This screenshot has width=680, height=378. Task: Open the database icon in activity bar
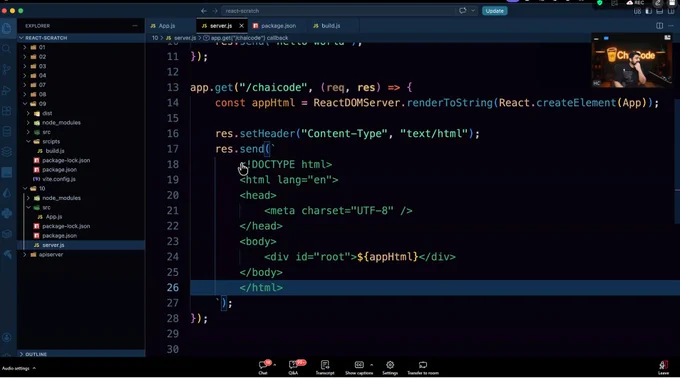click(7, 131)
